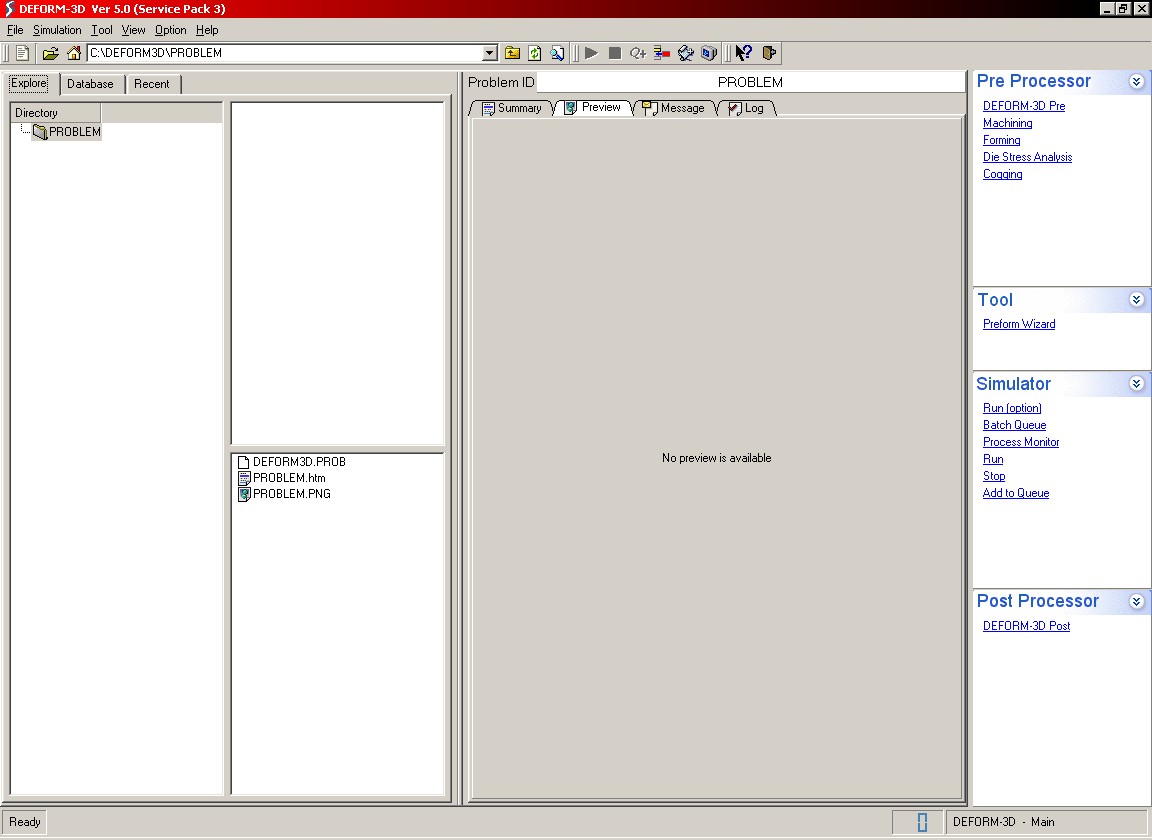Click the Ready status bar text
Screen dimensions: 1152x840
coord(25,822)
